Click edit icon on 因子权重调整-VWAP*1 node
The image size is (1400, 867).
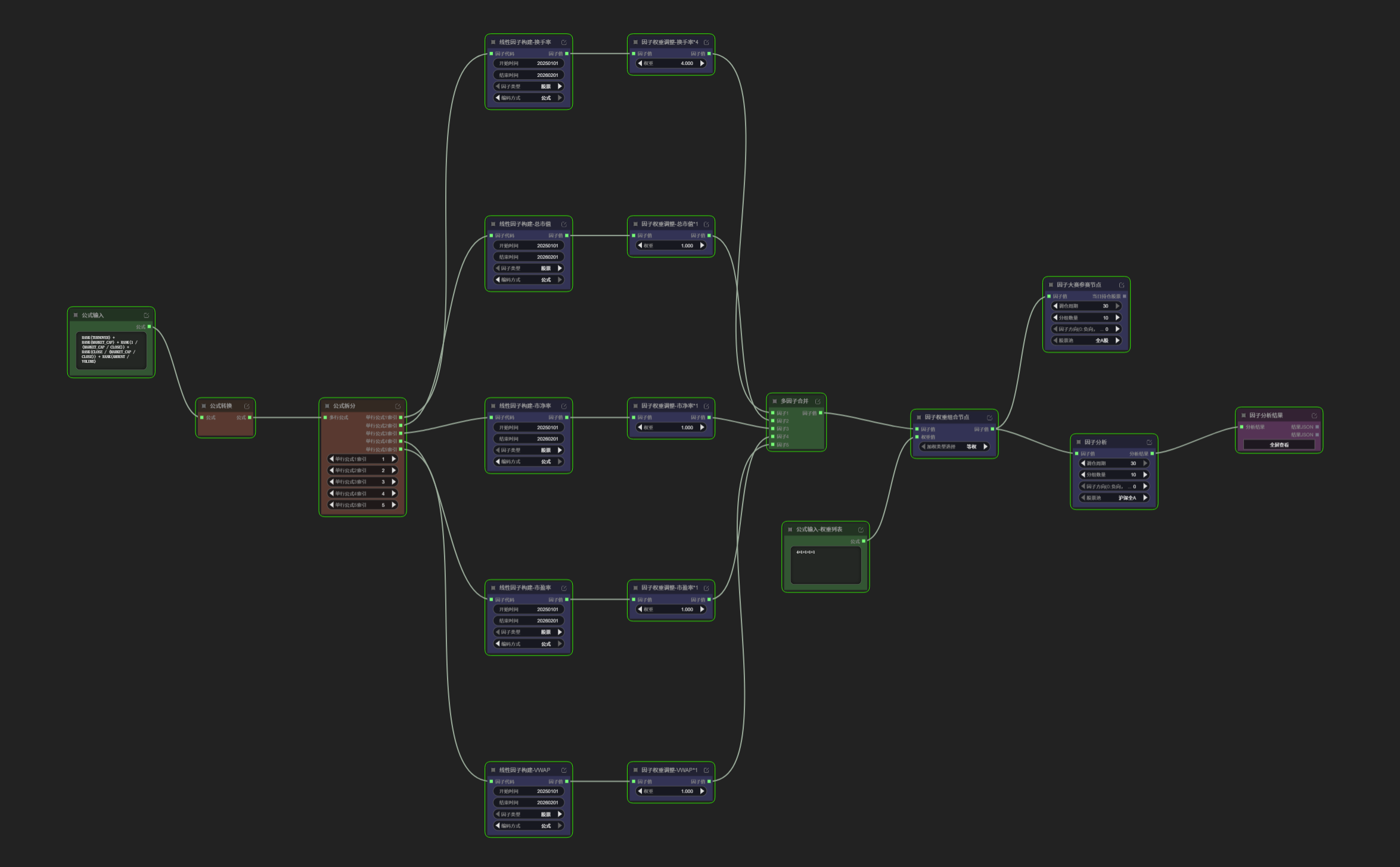click(x=706, y=770)
